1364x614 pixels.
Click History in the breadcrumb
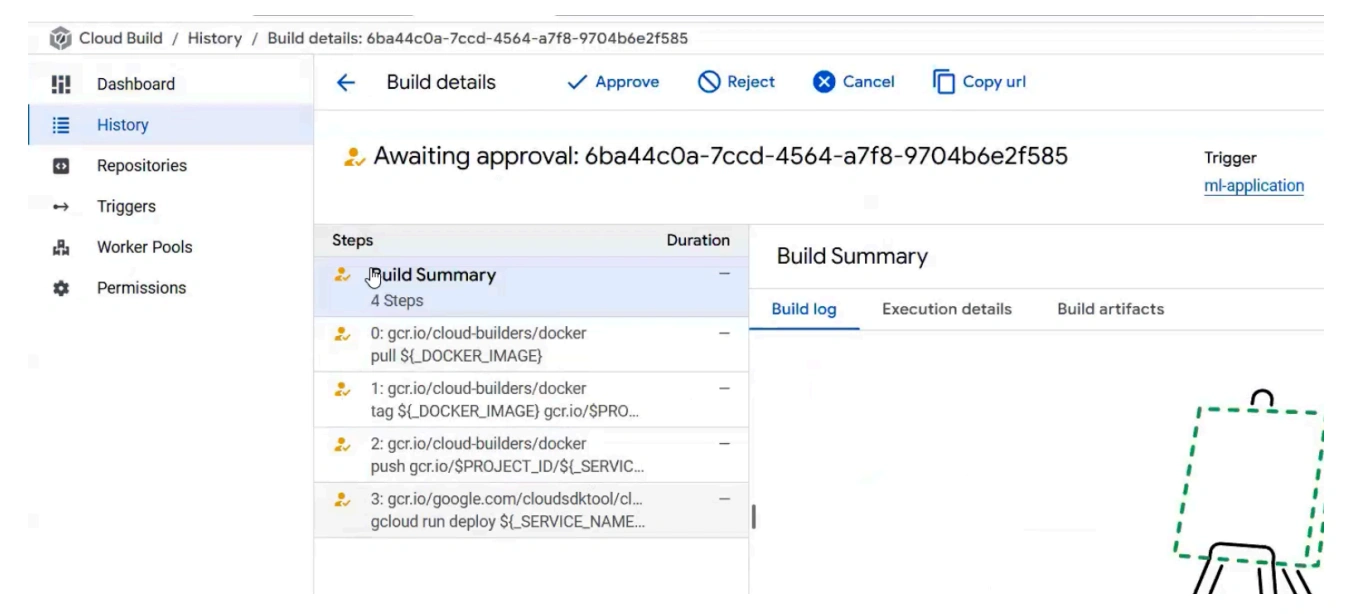click(216, 39)
